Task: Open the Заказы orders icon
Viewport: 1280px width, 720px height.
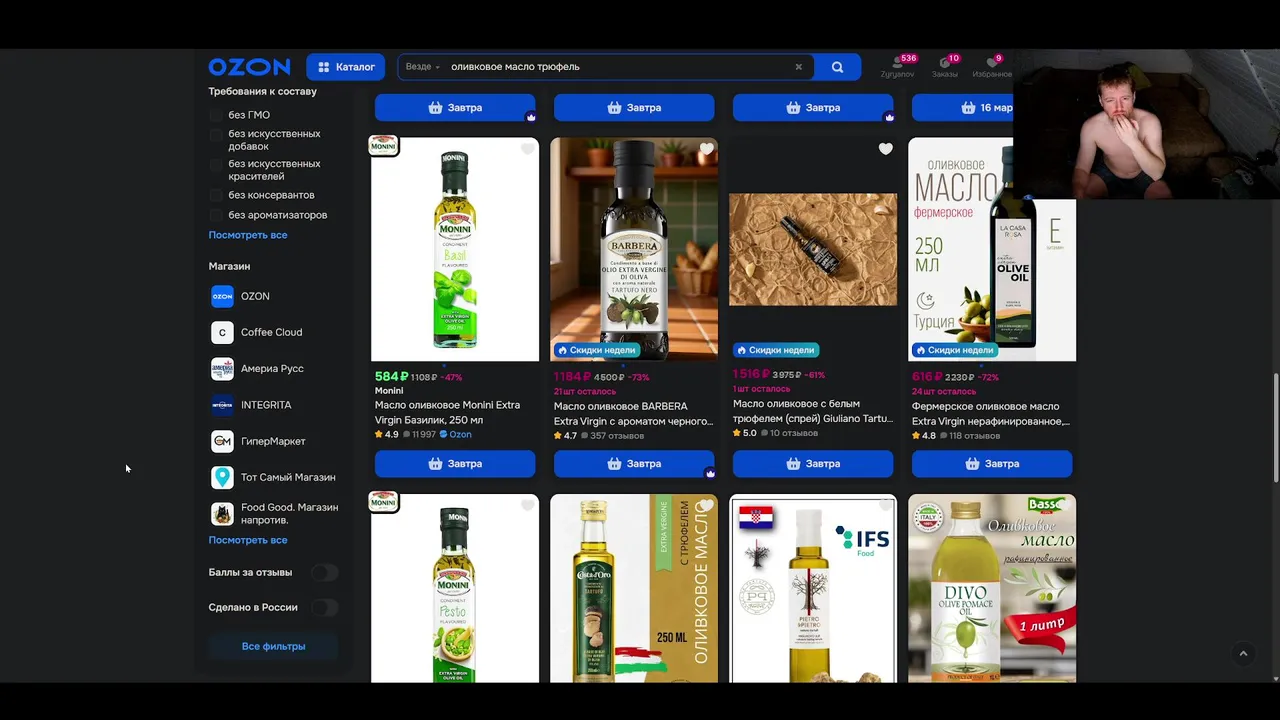Action: click(945, 67)
